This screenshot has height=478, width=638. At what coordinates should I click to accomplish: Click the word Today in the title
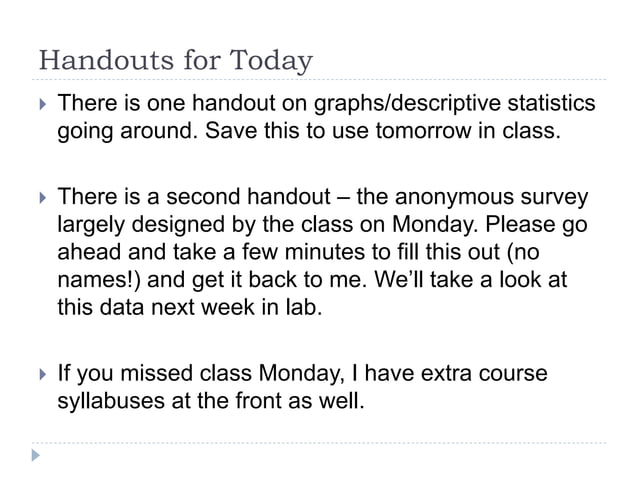[x=271, y=62]
